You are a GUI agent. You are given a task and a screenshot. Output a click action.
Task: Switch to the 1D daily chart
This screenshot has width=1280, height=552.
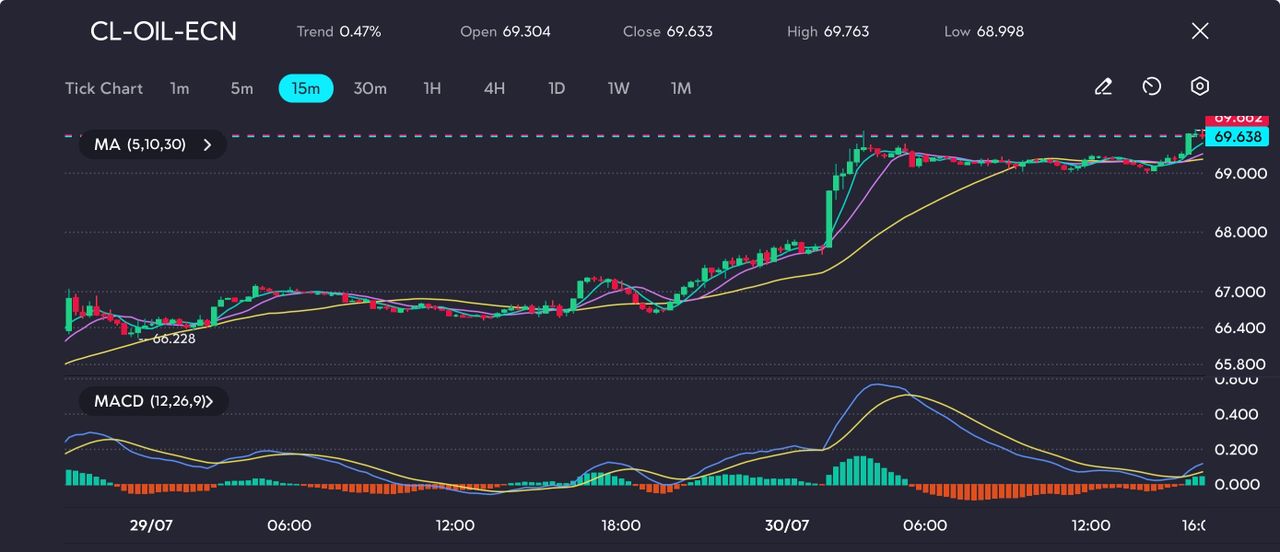pyautogui.click(x=557, y=88)
